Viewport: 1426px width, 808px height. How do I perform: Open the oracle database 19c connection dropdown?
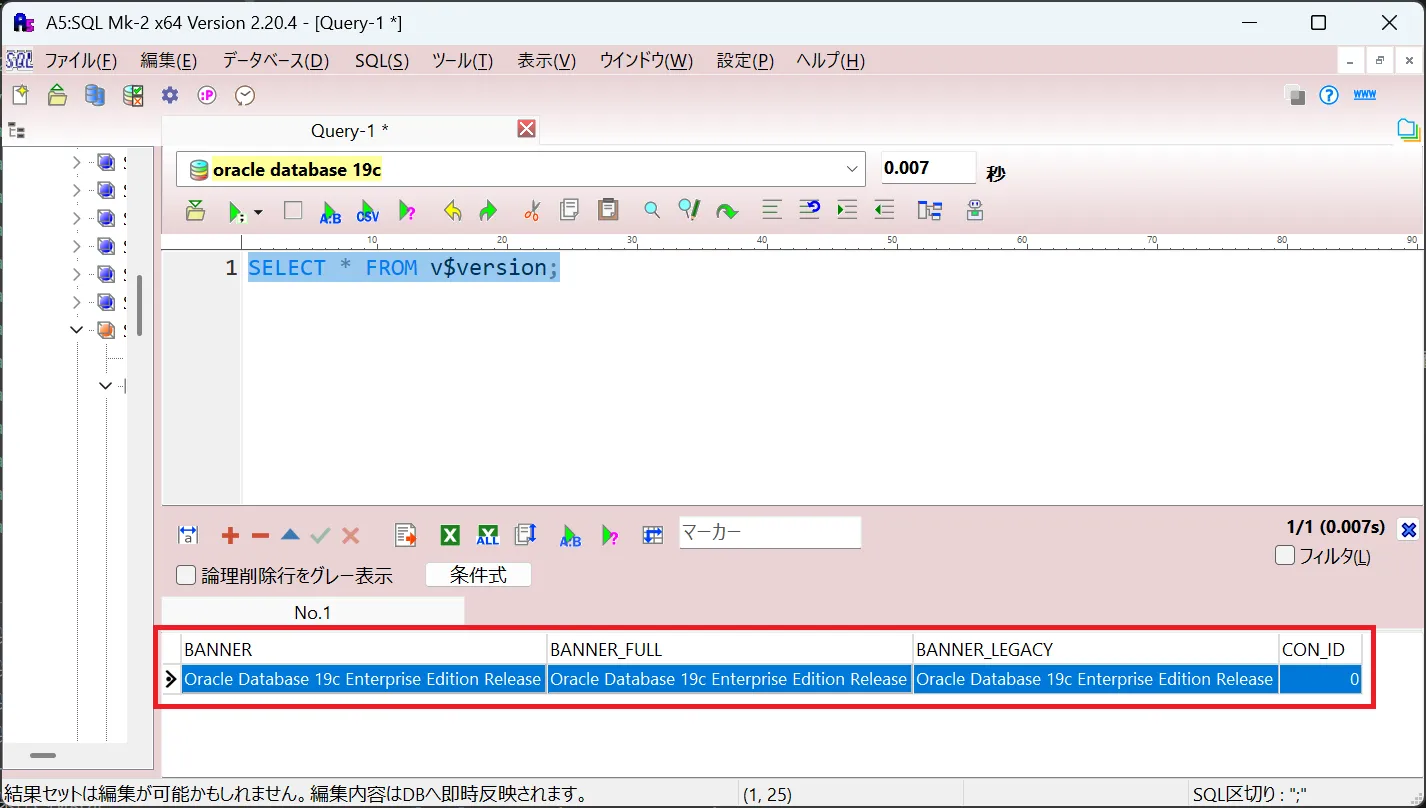tap(852, 169)
